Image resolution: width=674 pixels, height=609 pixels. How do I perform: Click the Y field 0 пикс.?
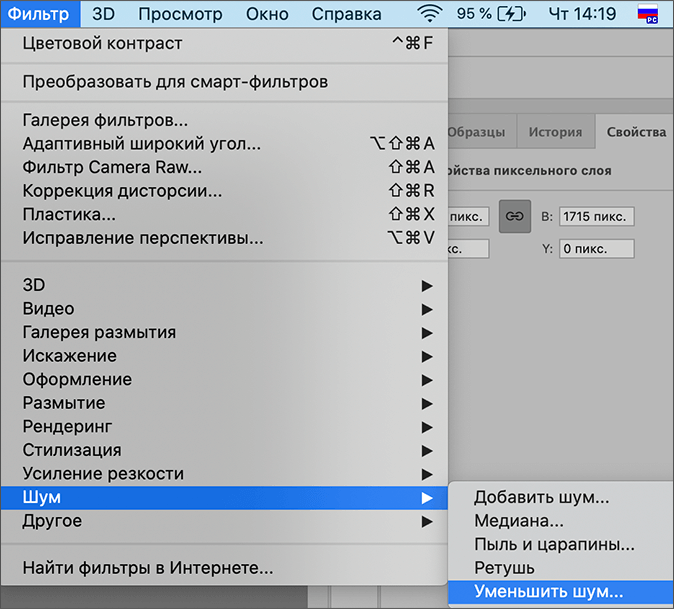tap(596, 249)
